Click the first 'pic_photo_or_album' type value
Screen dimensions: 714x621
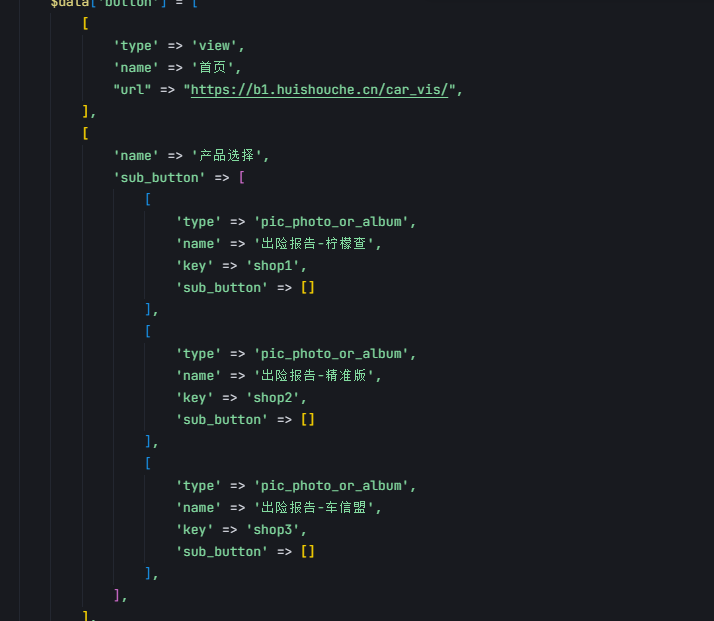pyautogui.click(x=331, y=222)
